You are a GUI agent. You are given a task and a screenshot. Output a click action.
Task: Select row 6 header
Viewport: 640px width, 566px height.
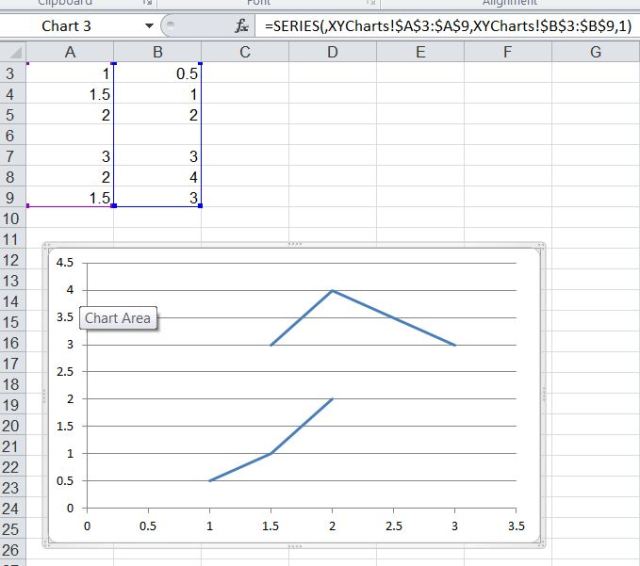click(13, 135)
